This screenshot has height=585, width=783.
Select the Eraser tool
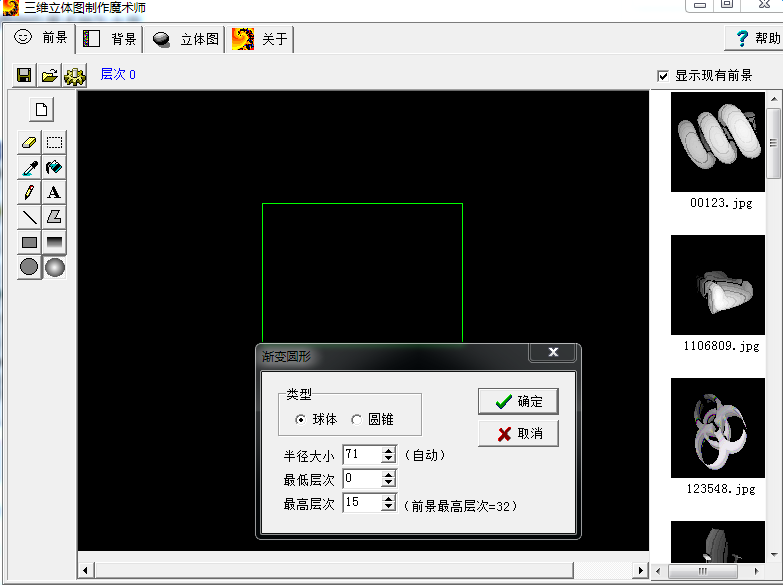[x=29, y=143]
